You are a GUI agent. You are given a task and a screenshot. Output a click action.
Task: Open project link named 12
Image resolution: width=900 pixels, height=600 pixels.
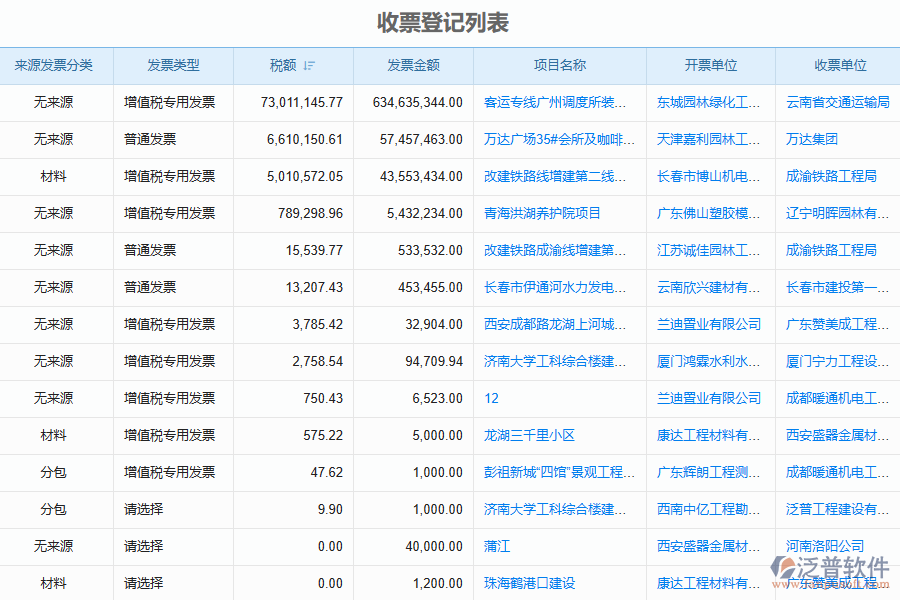pyautogui.click(x=491, y=398)
